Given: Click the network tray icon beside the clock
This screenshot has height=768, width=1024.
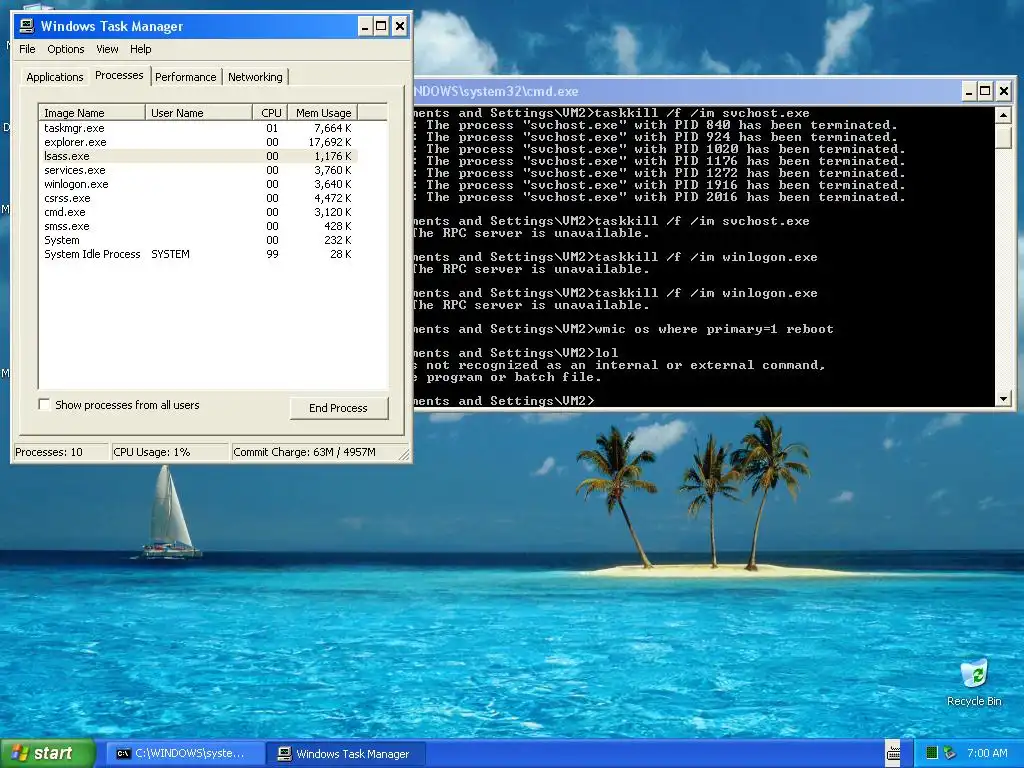Looking at the screenshot, I should click(x=950, y=753).
